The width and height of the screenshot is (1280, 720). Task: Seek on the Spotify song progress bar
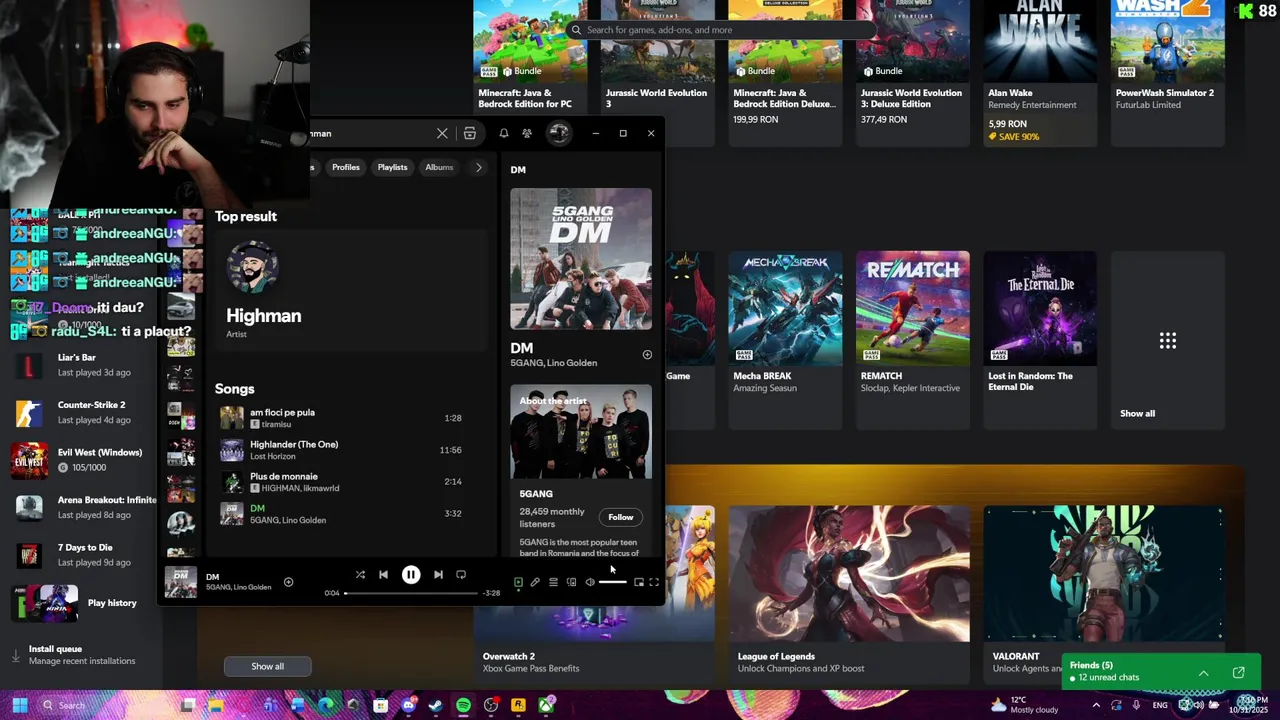pos(412,593)
